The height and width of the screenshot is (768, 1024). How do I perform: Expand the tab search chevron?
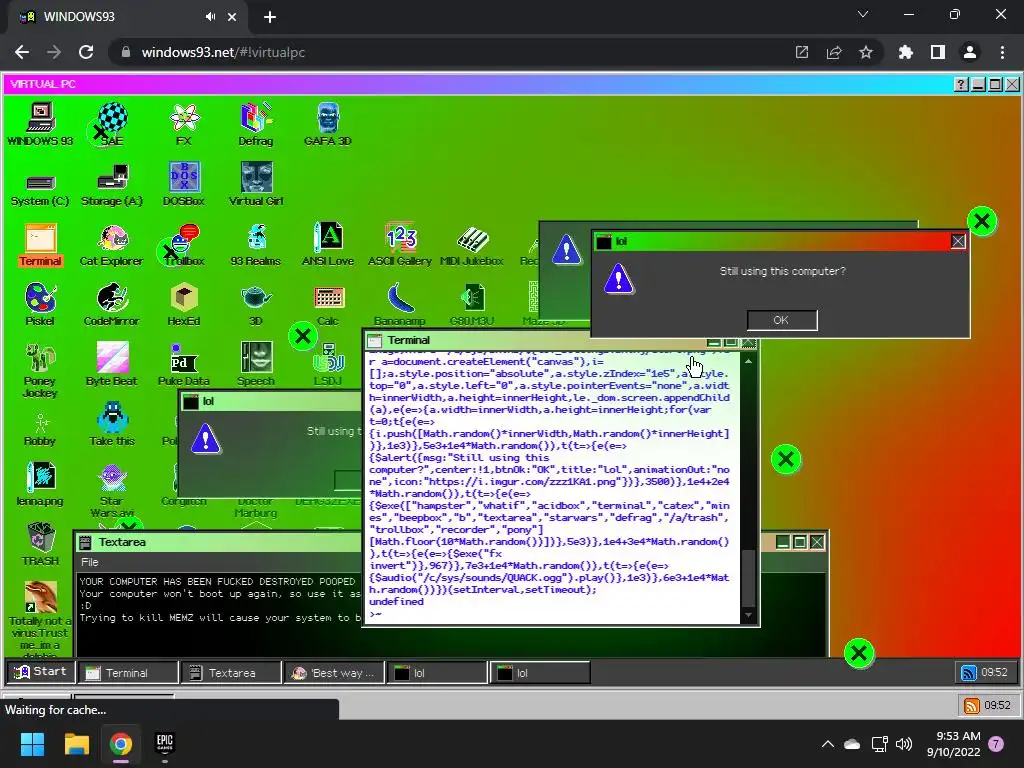[863, 14]
